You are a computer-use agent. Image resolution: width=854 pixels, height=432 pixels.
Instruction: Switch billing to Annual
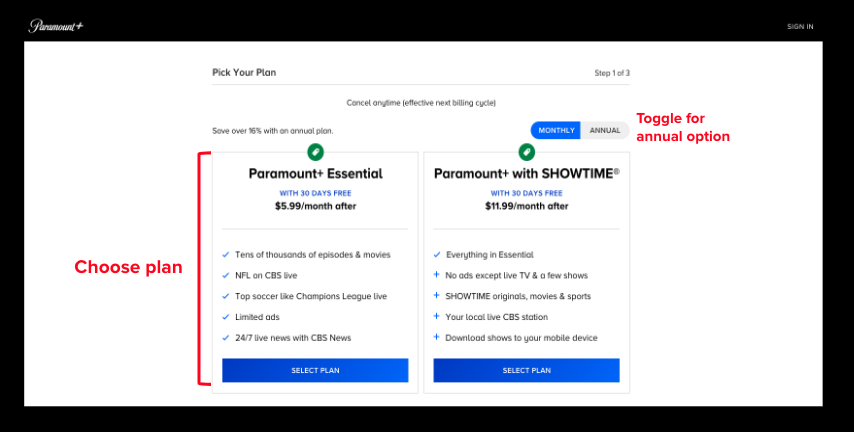click(605, 130)
